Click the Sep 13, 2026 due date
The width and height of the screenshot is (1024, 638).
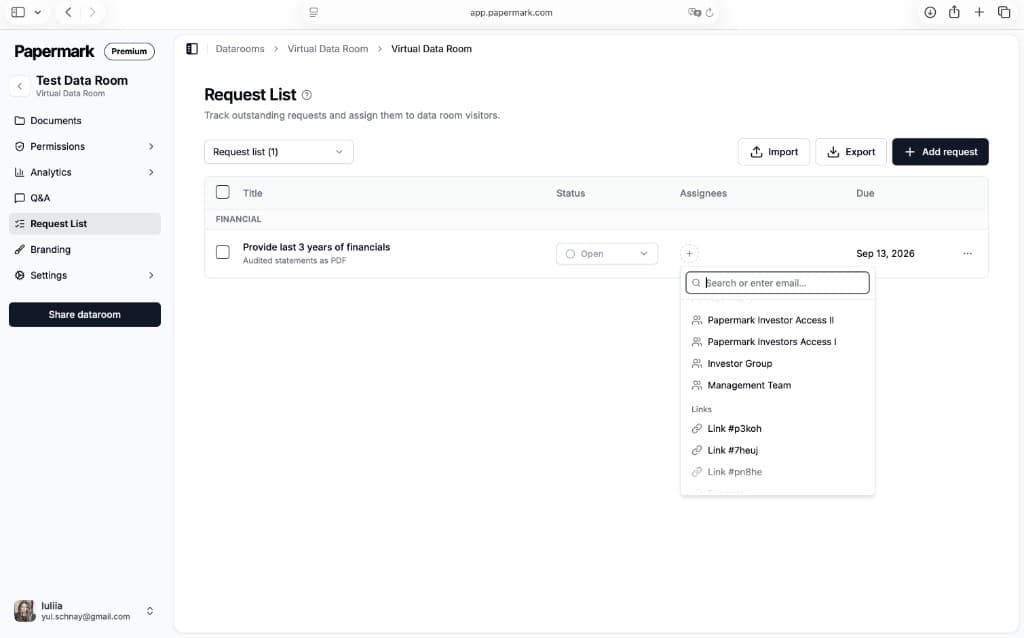tap(885, 253)
